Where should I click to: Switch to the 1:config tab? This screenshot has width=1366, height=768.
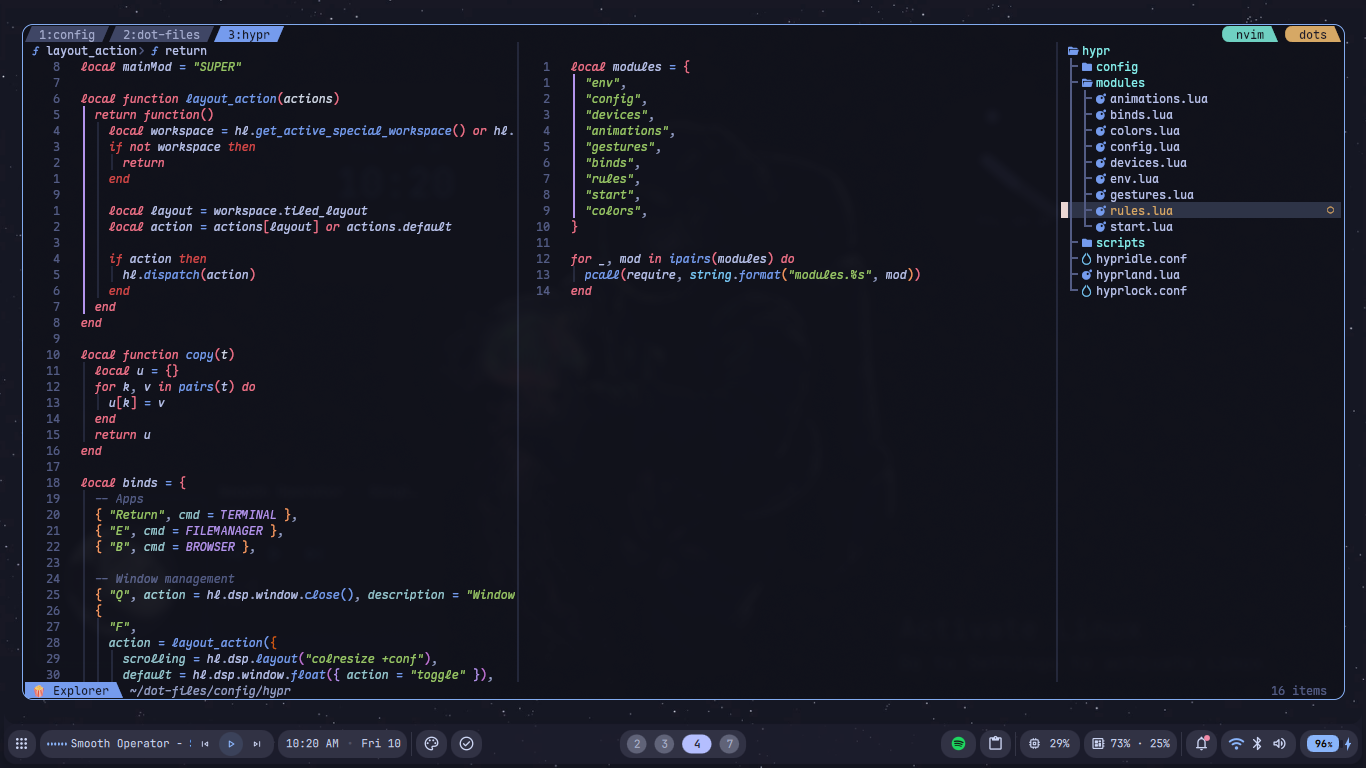point(66,35)
